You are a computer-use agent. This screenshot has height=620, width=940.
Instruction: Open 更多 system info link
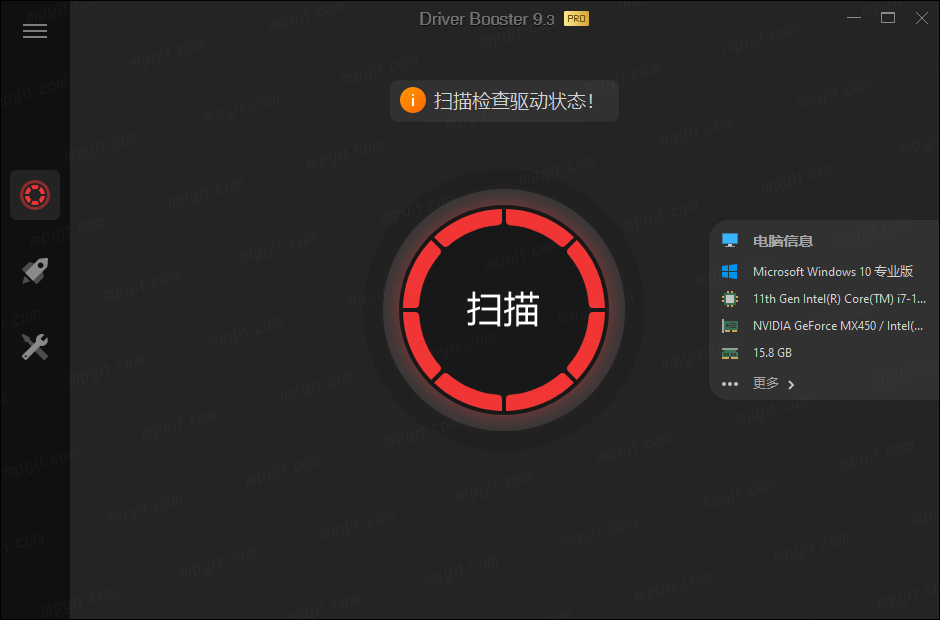tap(766, 383)
